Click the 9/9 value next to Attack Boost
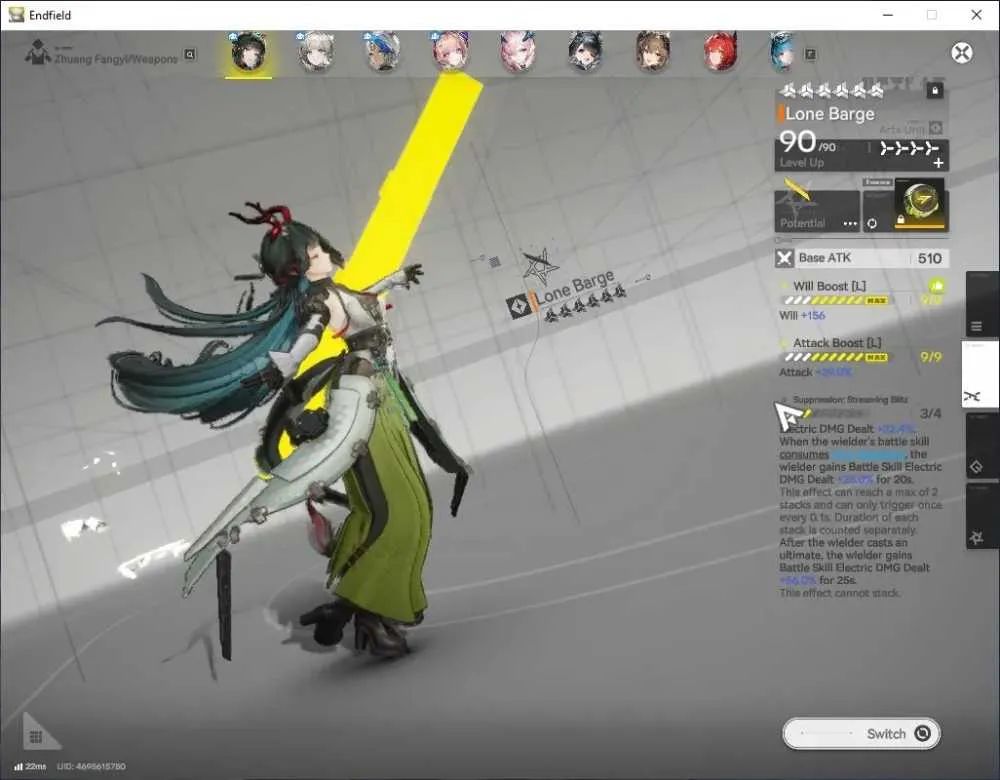This screenshot has height=780, width=1000. pos(930,357)
